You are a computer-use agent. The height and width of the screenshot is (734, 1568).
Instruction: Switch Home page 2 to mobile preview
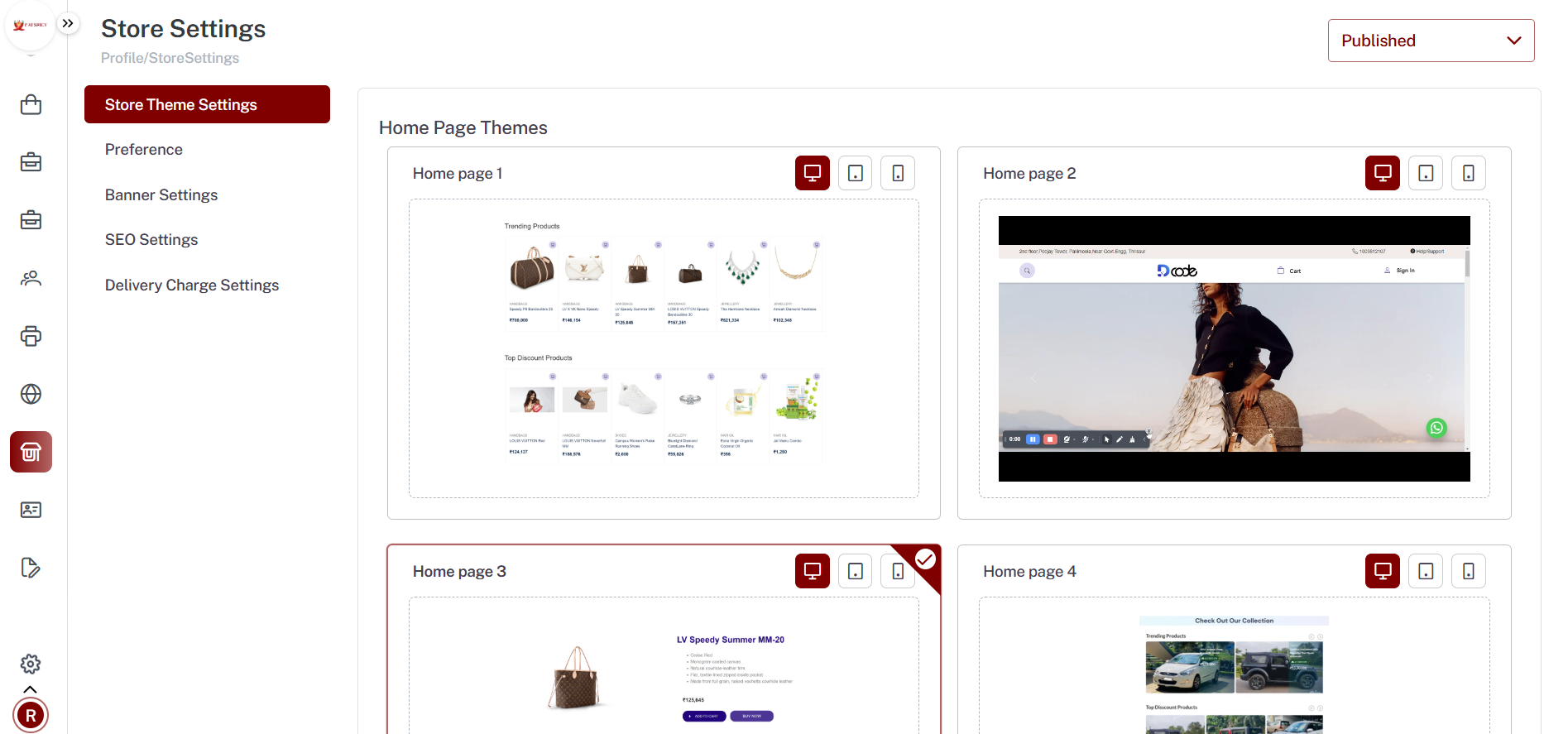coord(1468,173)
